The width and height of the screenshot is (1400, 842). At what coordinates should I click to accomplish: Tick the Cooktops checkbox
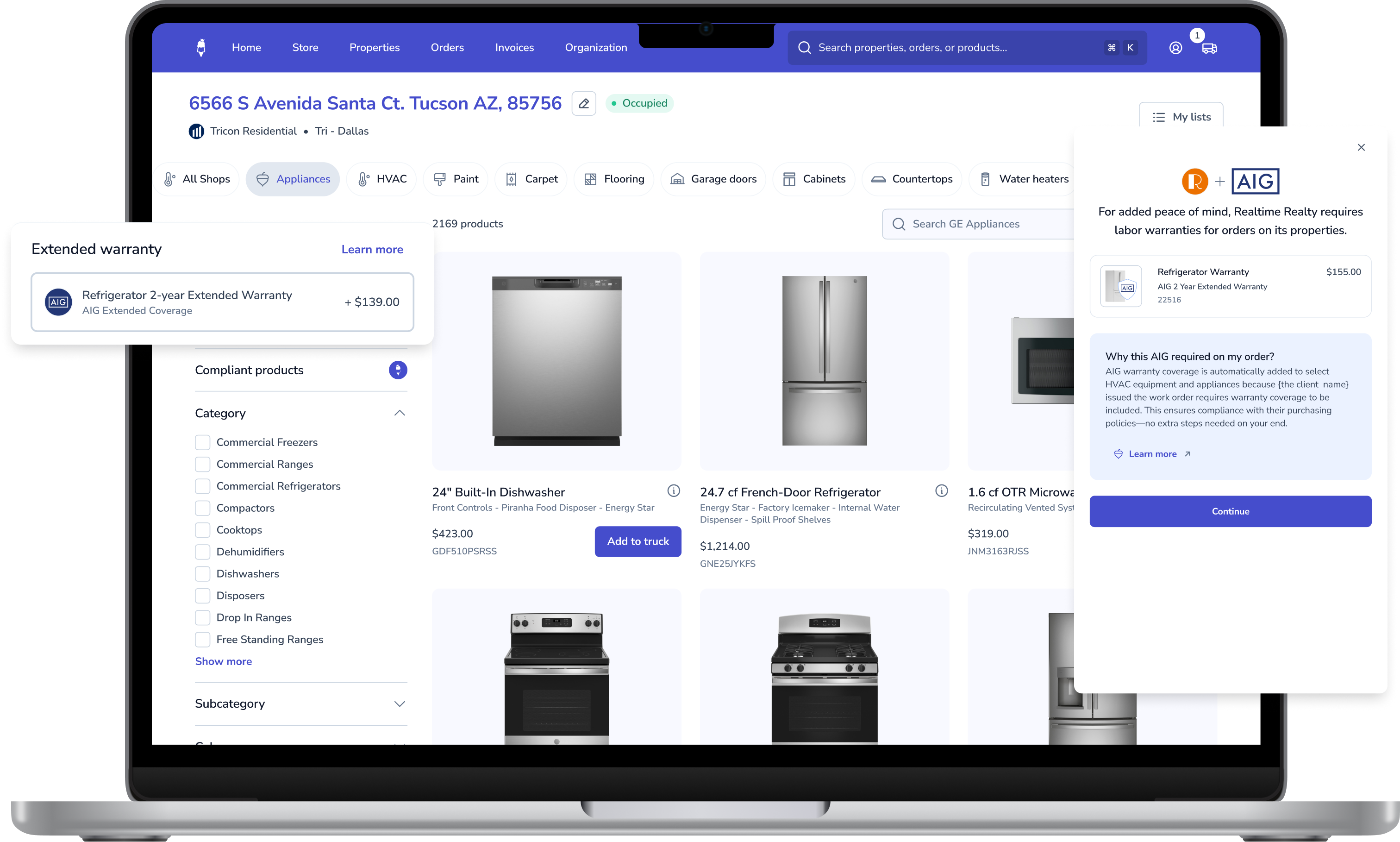202,530
